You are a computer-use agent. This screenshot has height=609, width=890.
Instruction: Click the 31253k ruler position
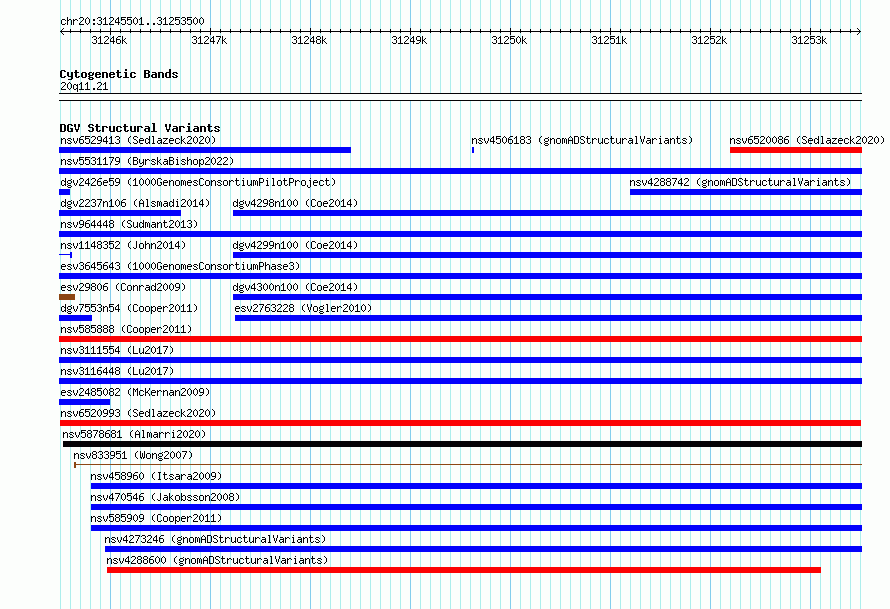(809, 40)
